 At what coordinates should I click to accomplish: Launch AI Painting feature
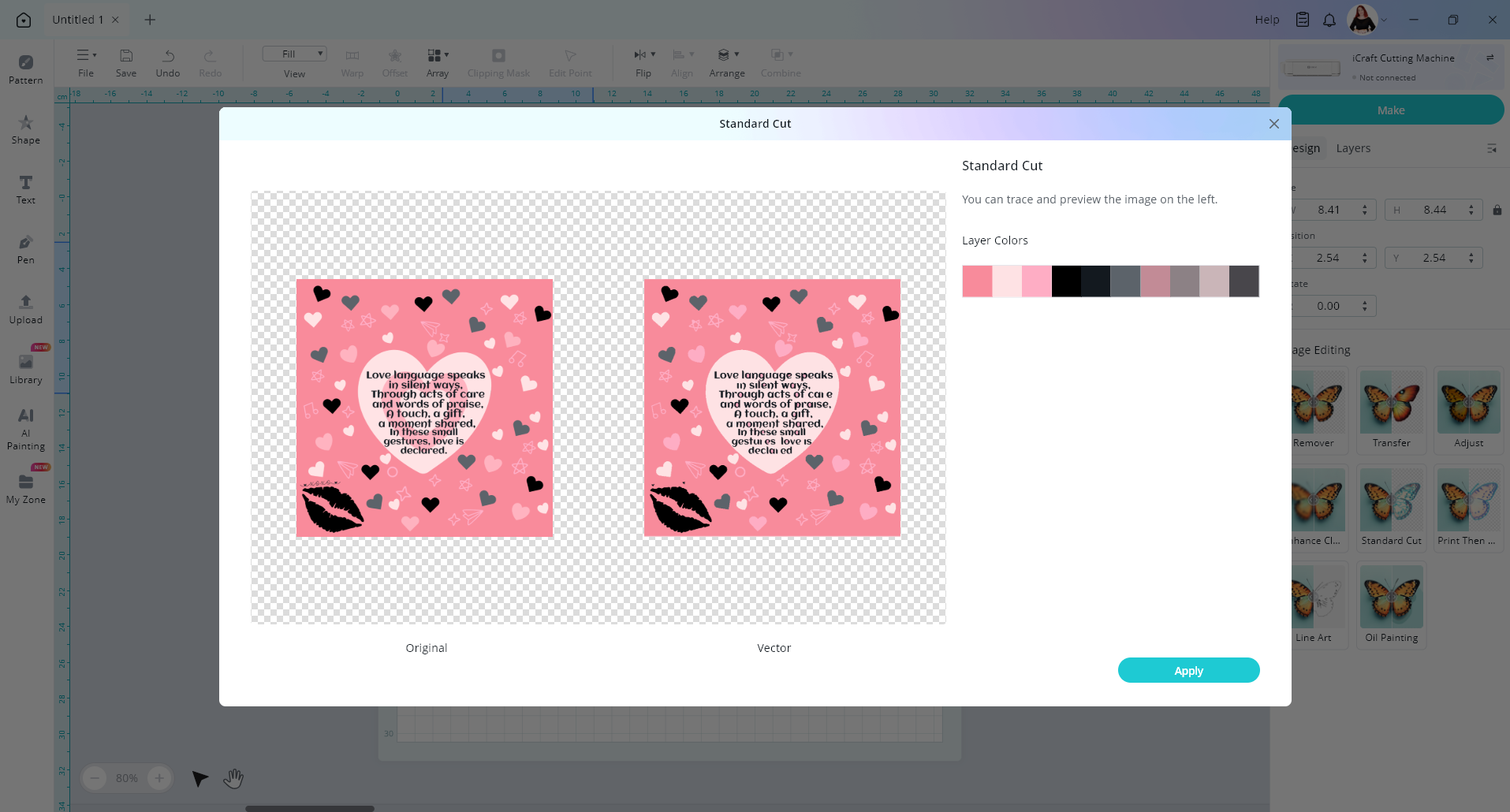click(25, 429)
